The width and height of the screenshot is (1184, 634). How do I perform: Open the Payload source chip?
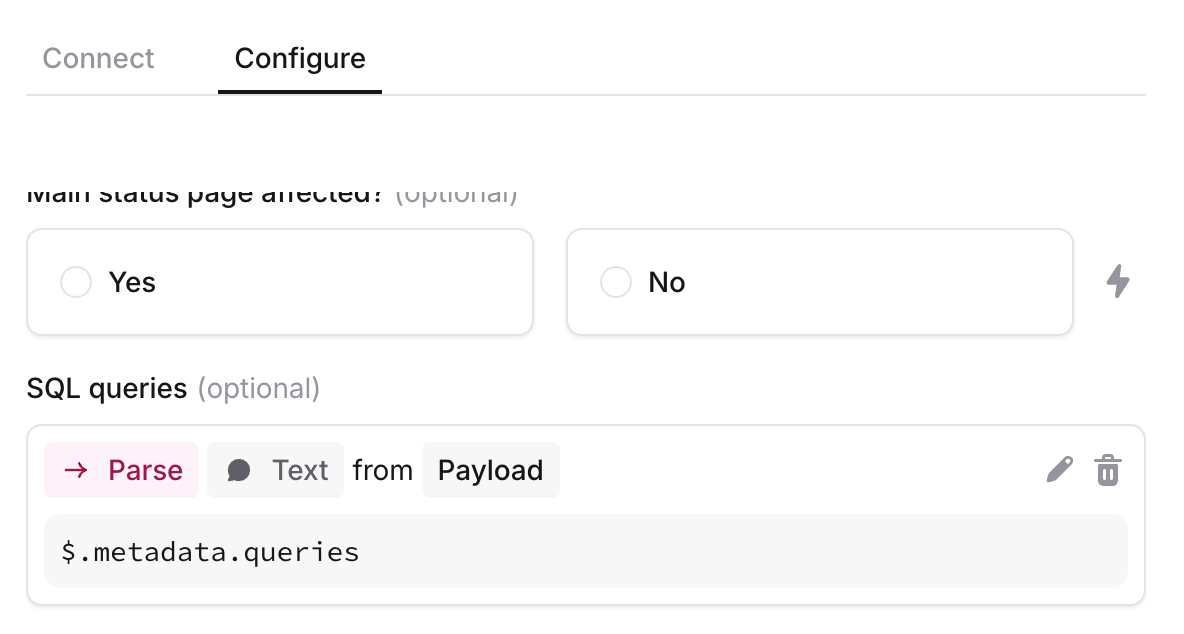[x=491, y=470]
